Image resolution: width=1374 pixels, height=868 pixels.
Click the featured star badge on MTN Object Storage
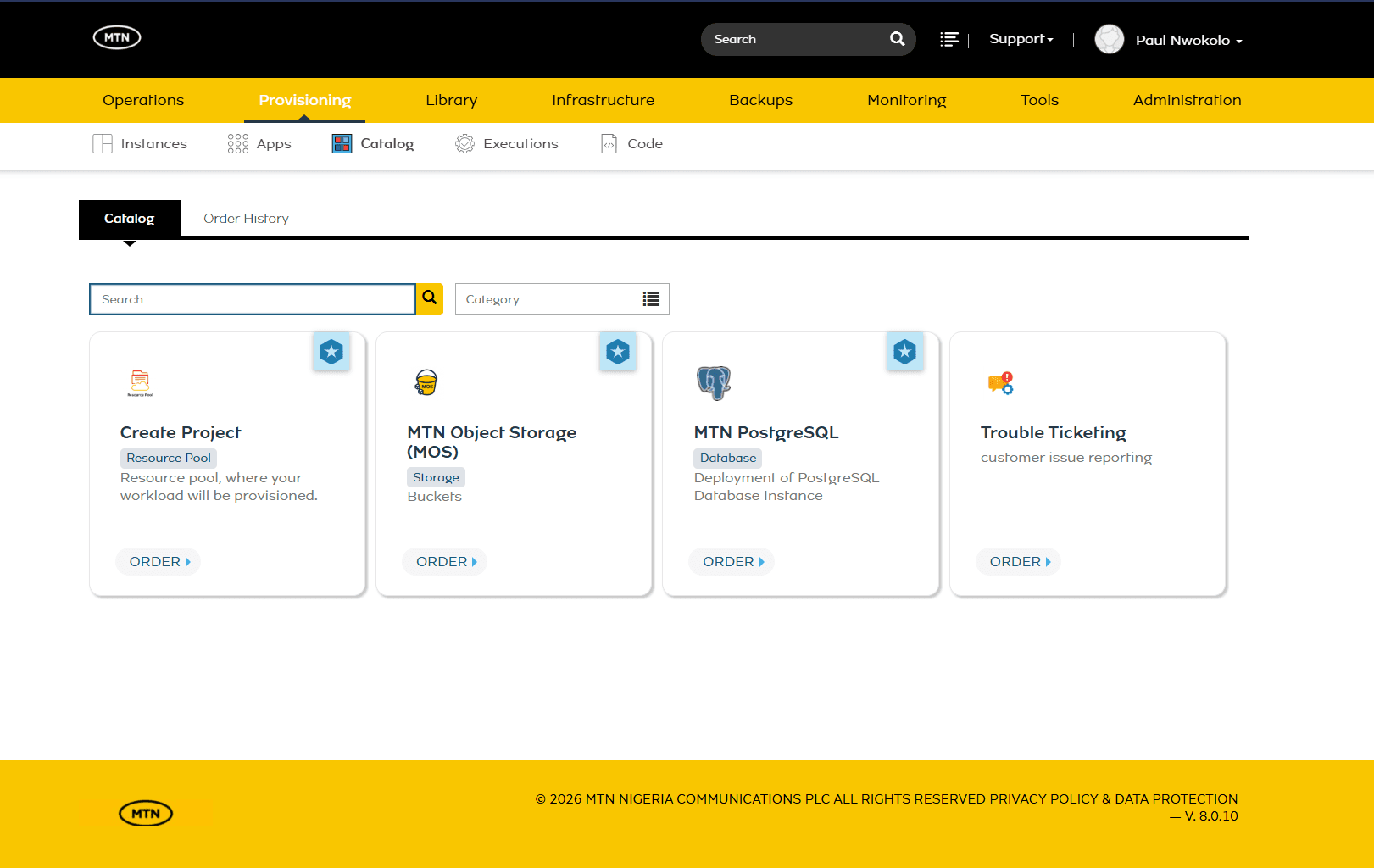click(618, 351)
